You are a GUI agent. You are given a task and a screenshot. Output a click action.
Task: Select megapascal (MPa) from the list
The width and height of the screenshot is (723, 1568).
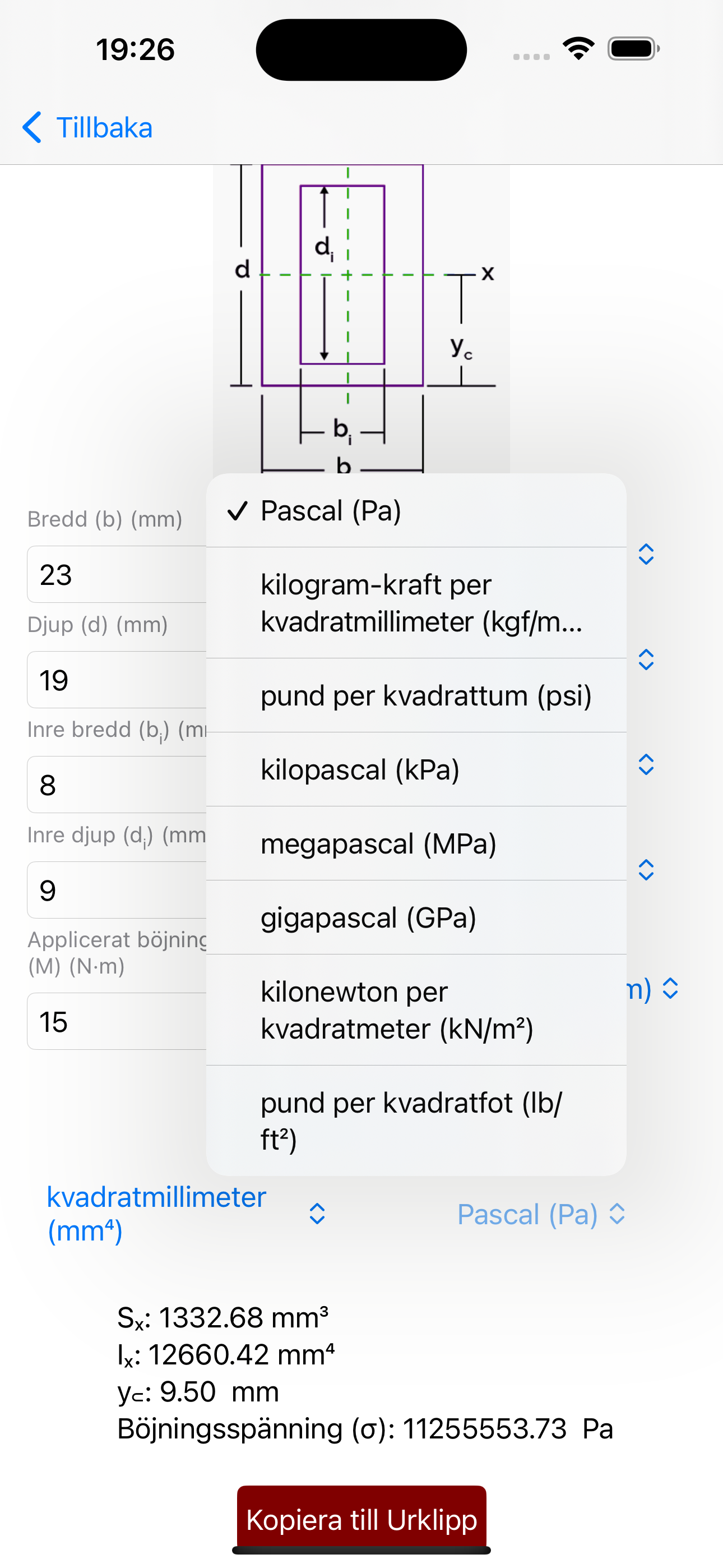[416, 843]
